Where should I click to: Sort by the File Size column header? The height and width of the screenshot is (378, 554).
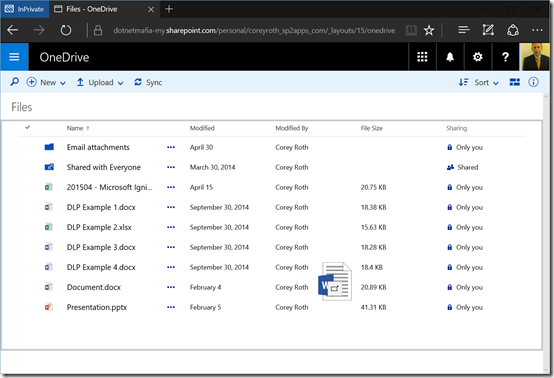click(372, 128)
